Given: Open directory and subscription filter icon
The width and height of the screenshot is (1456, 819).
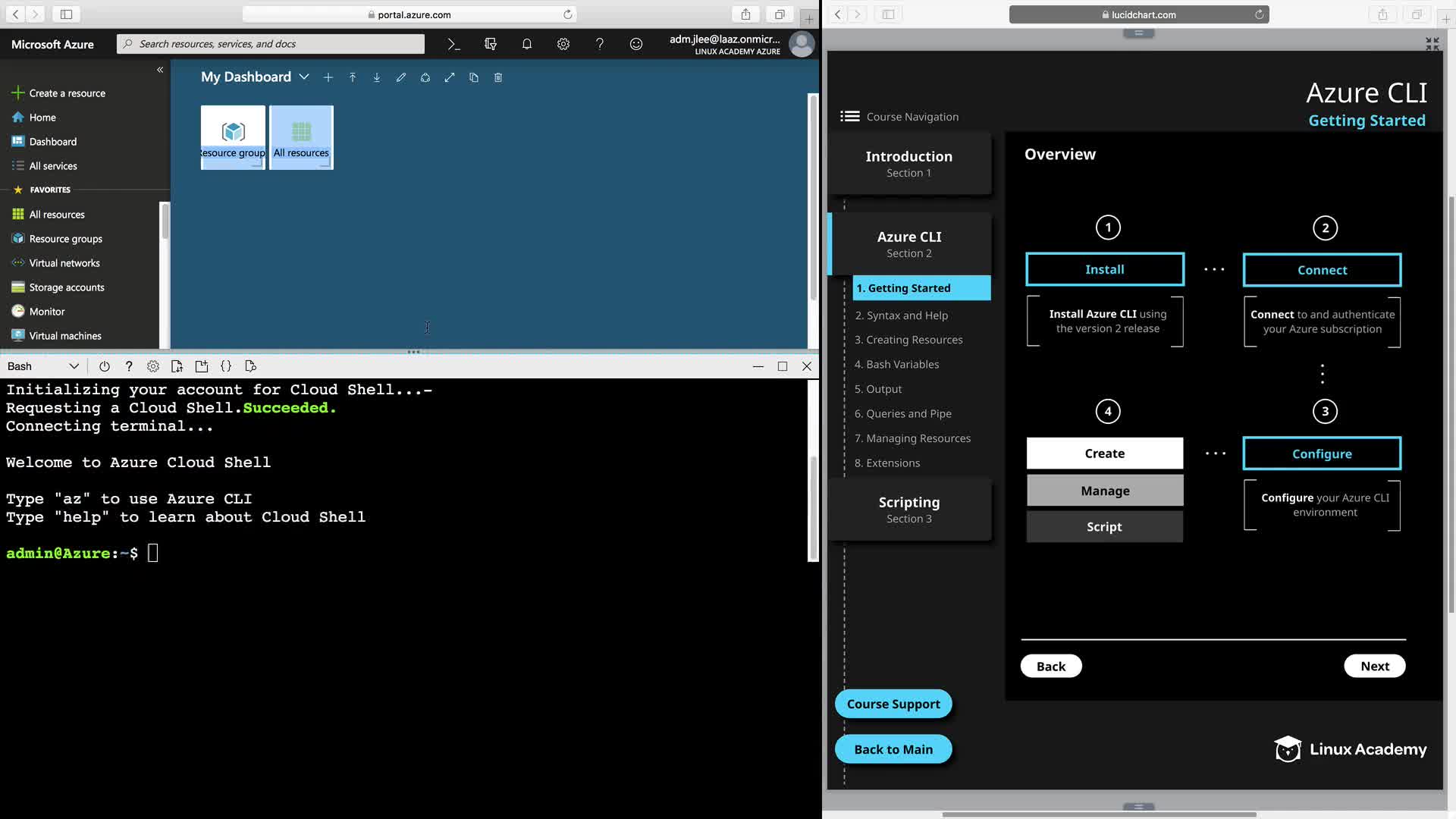Looking at the screenshot, I should click(x=491, y=44).
